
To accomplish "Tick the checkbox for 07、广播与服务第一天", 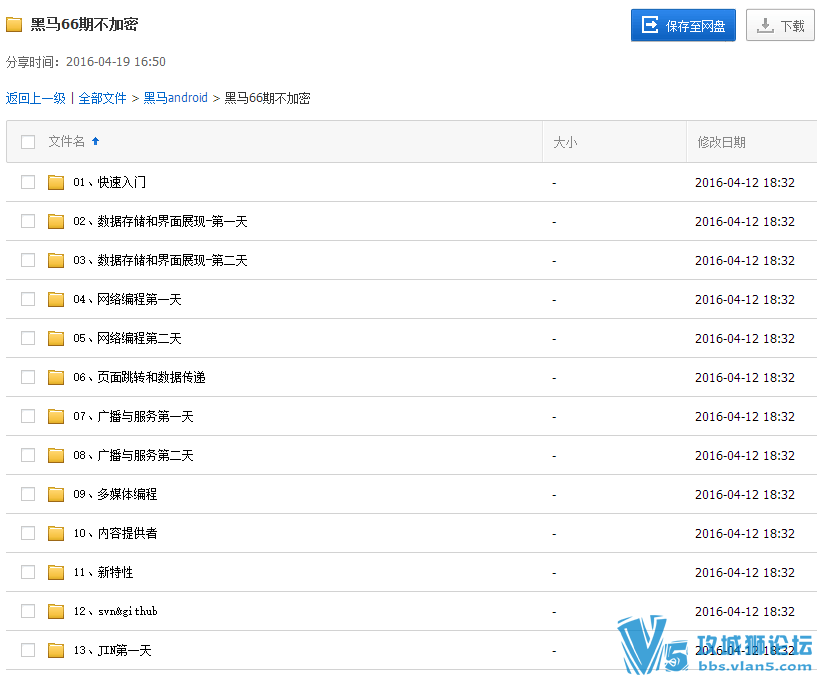I will point(28,416).
